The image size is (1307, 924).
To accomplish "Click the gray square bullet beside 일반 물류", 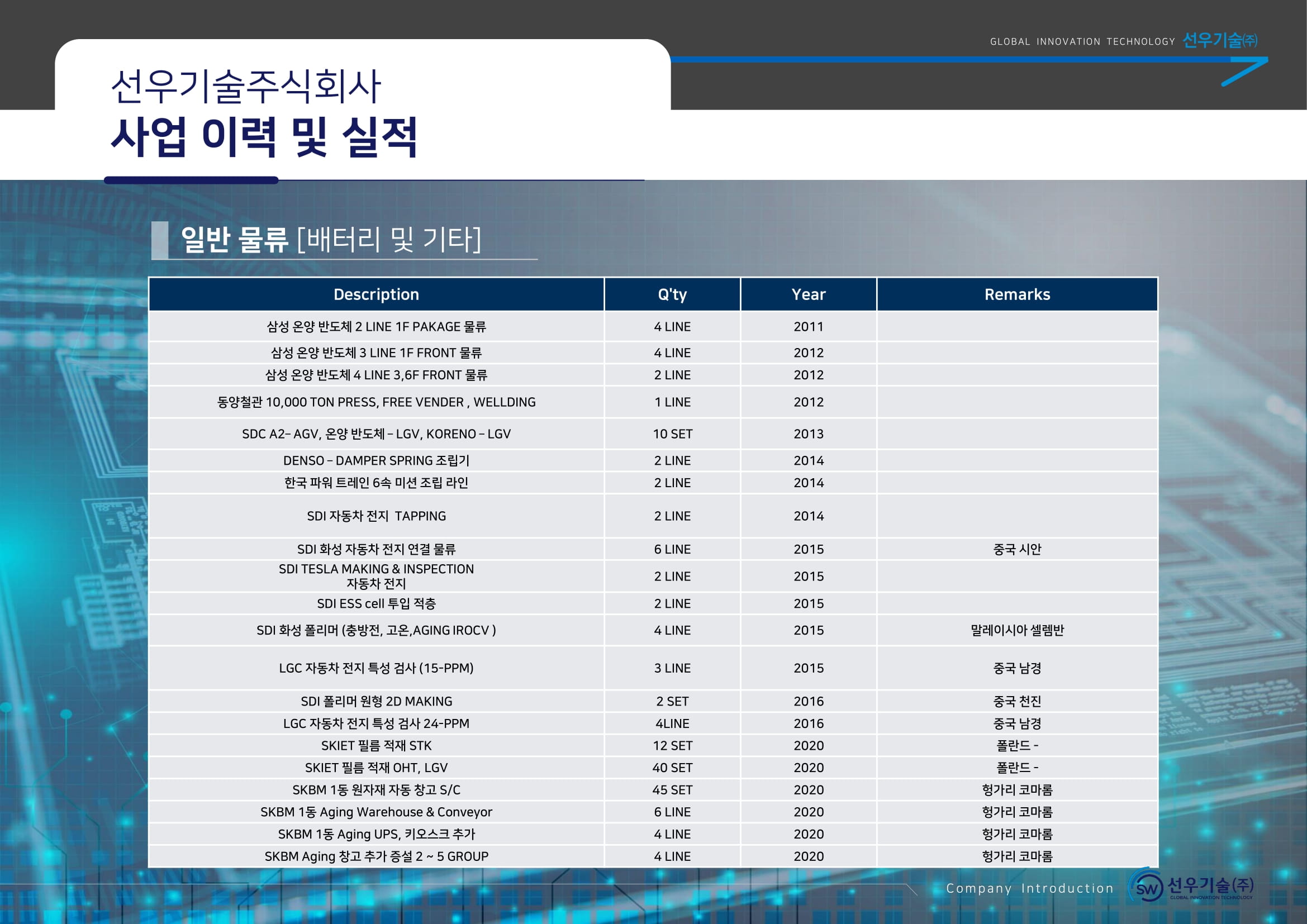I will 160,240.
